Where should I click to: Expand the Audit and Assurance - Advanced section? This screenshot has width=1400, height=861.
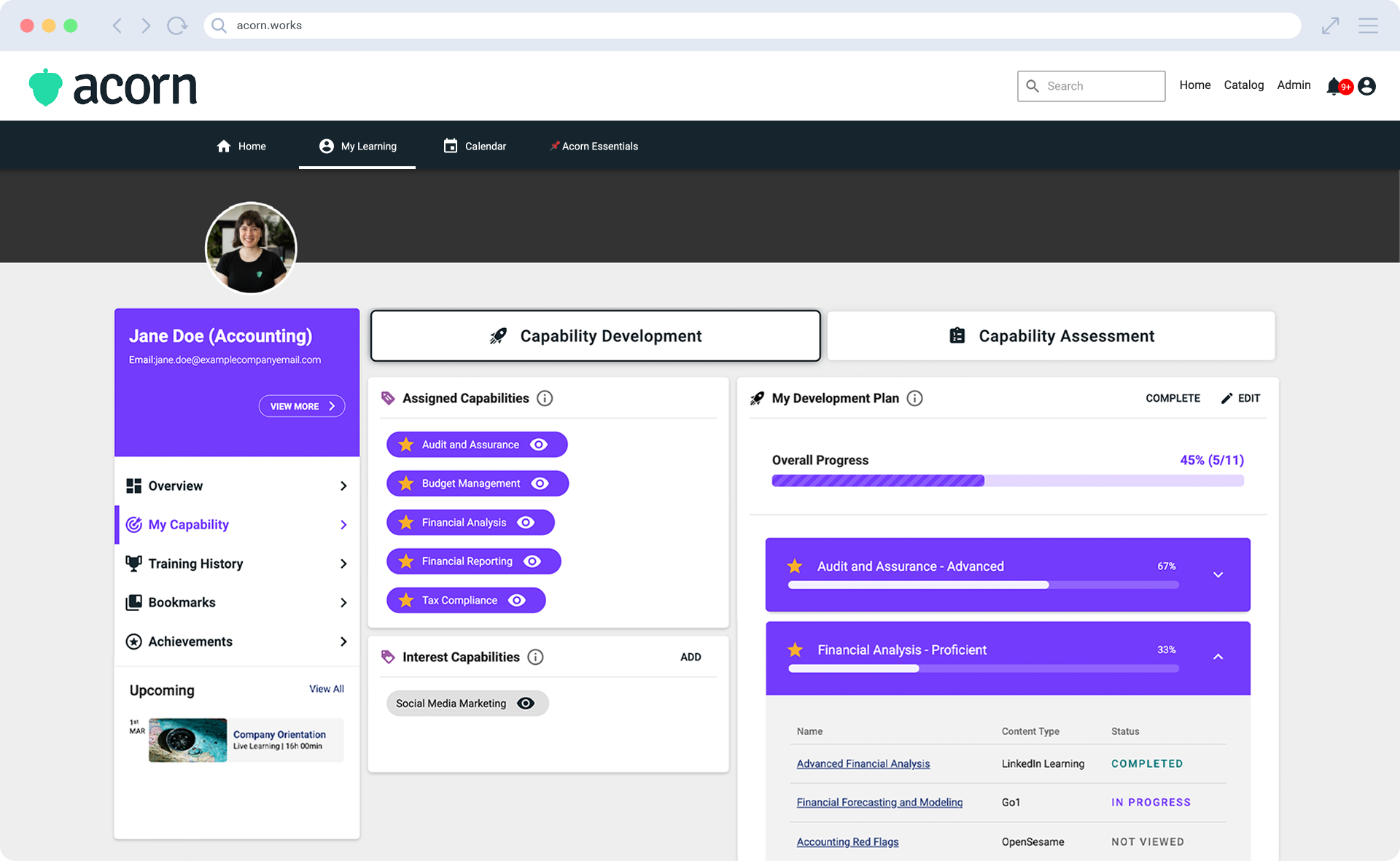(1218, 574)
